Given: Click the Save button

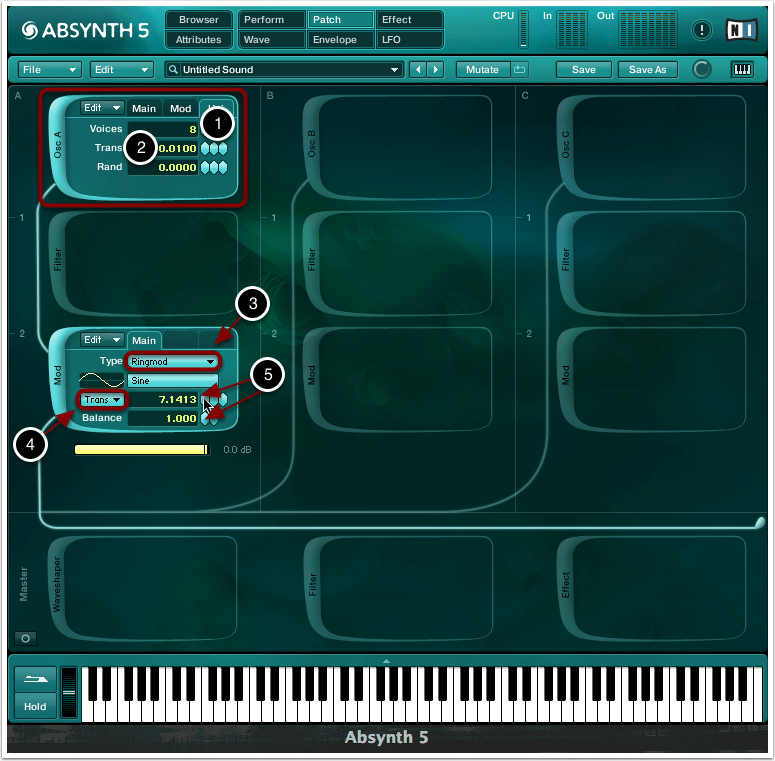Looking at the screenshot, I should pos(584,70).
